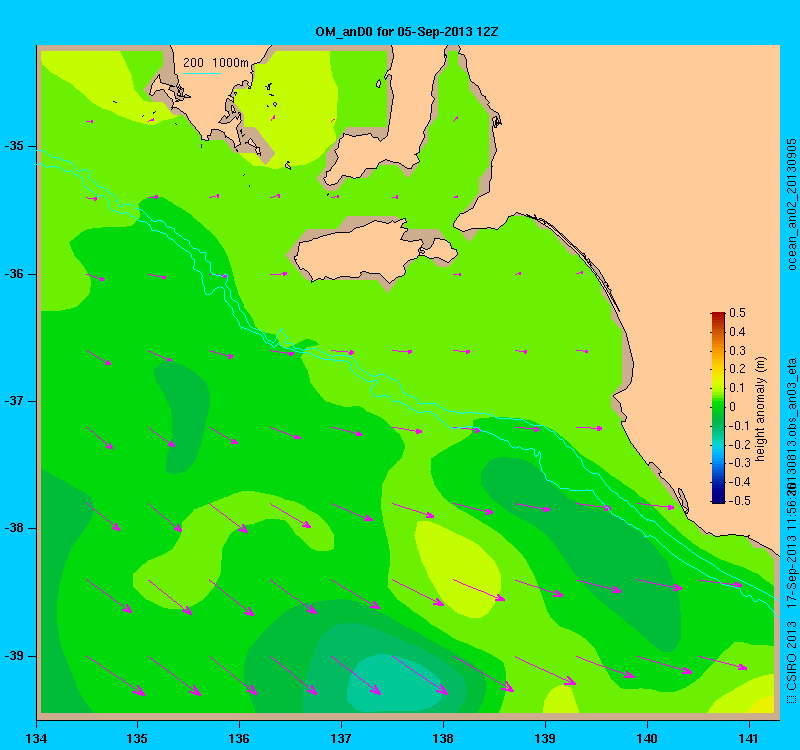Click longitude label 134 on the x-axis
The height and width of the screenshot is (750, 800).
(36, 738)
